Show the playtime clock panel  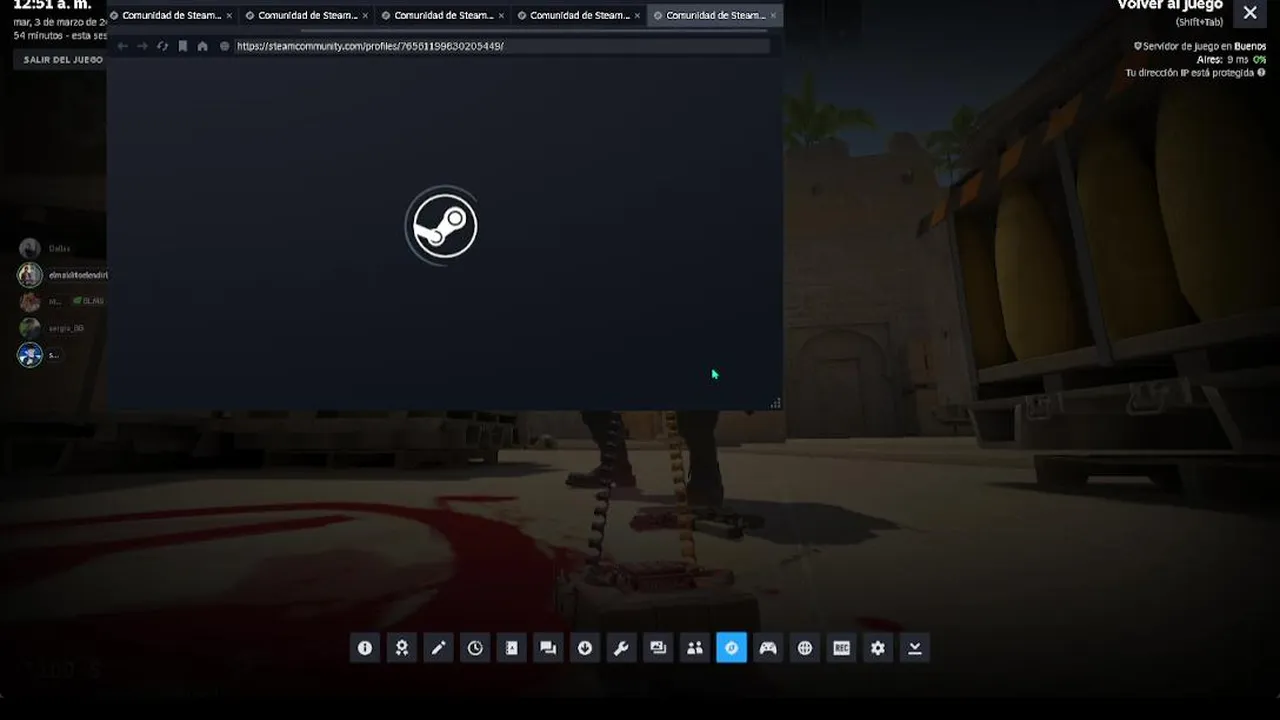pos(475,648)
